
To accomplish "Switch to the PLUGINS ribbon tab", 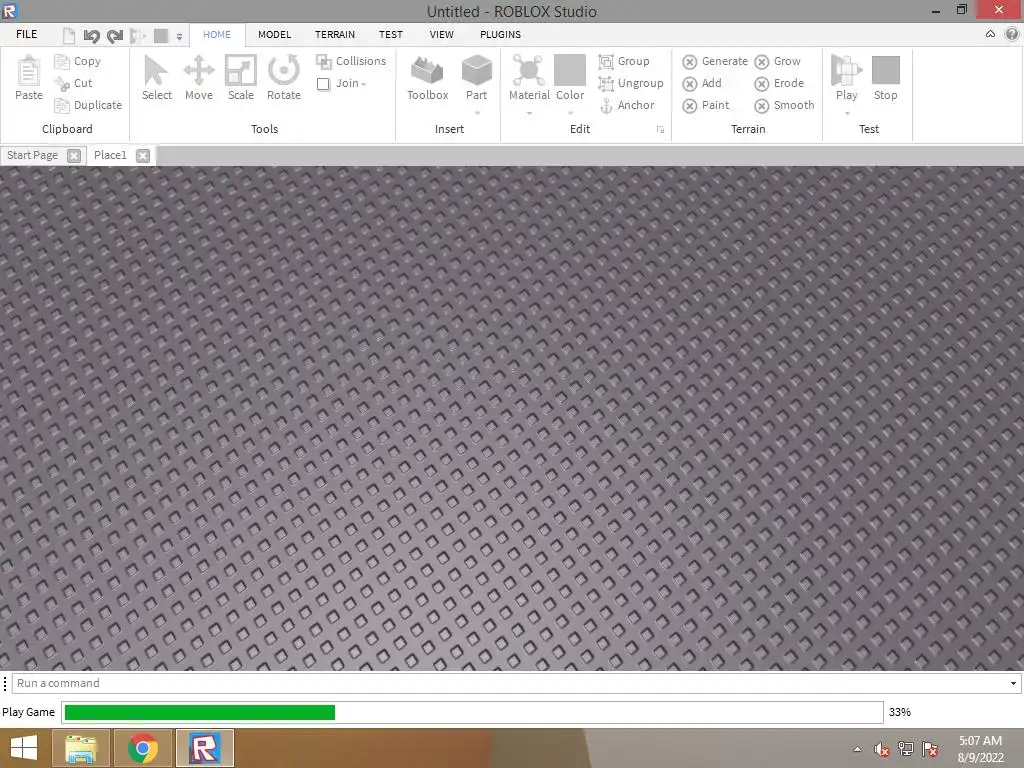I will 500,35.
